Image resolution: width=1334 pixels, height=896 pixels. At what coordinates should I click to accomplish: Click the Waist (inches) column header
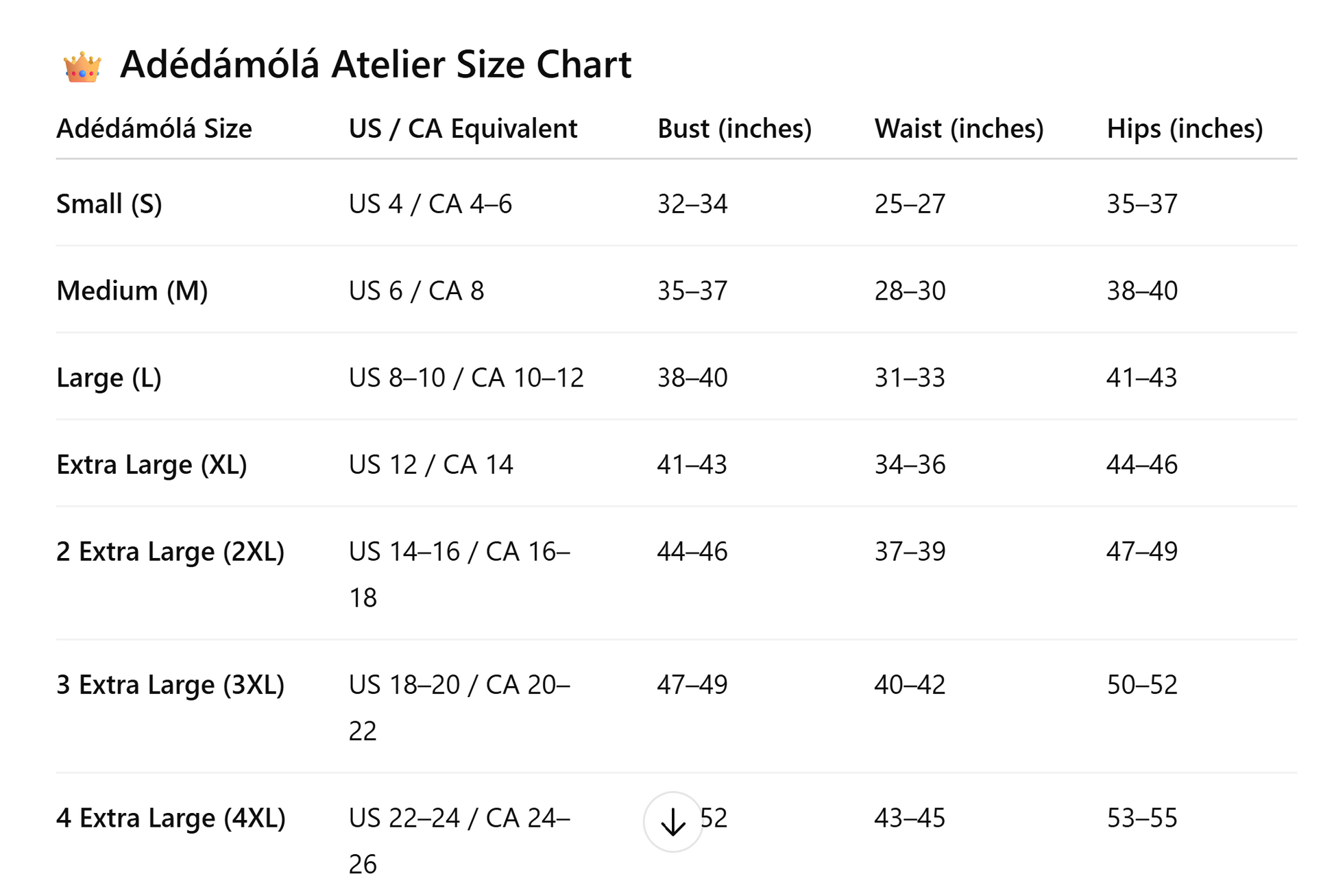(x=958, y=129)
